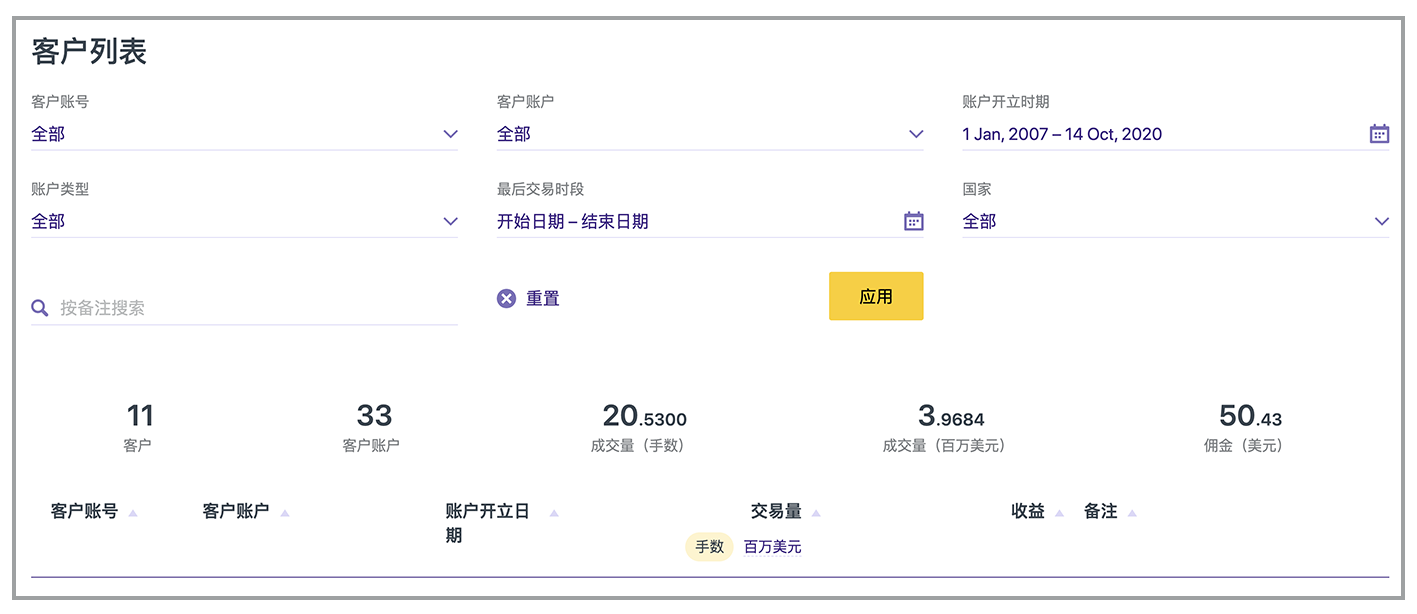This screenshot has height=614, width=1417.
Task: Open calendar icon for 账户开立时期
Action: pos(1379,134)
